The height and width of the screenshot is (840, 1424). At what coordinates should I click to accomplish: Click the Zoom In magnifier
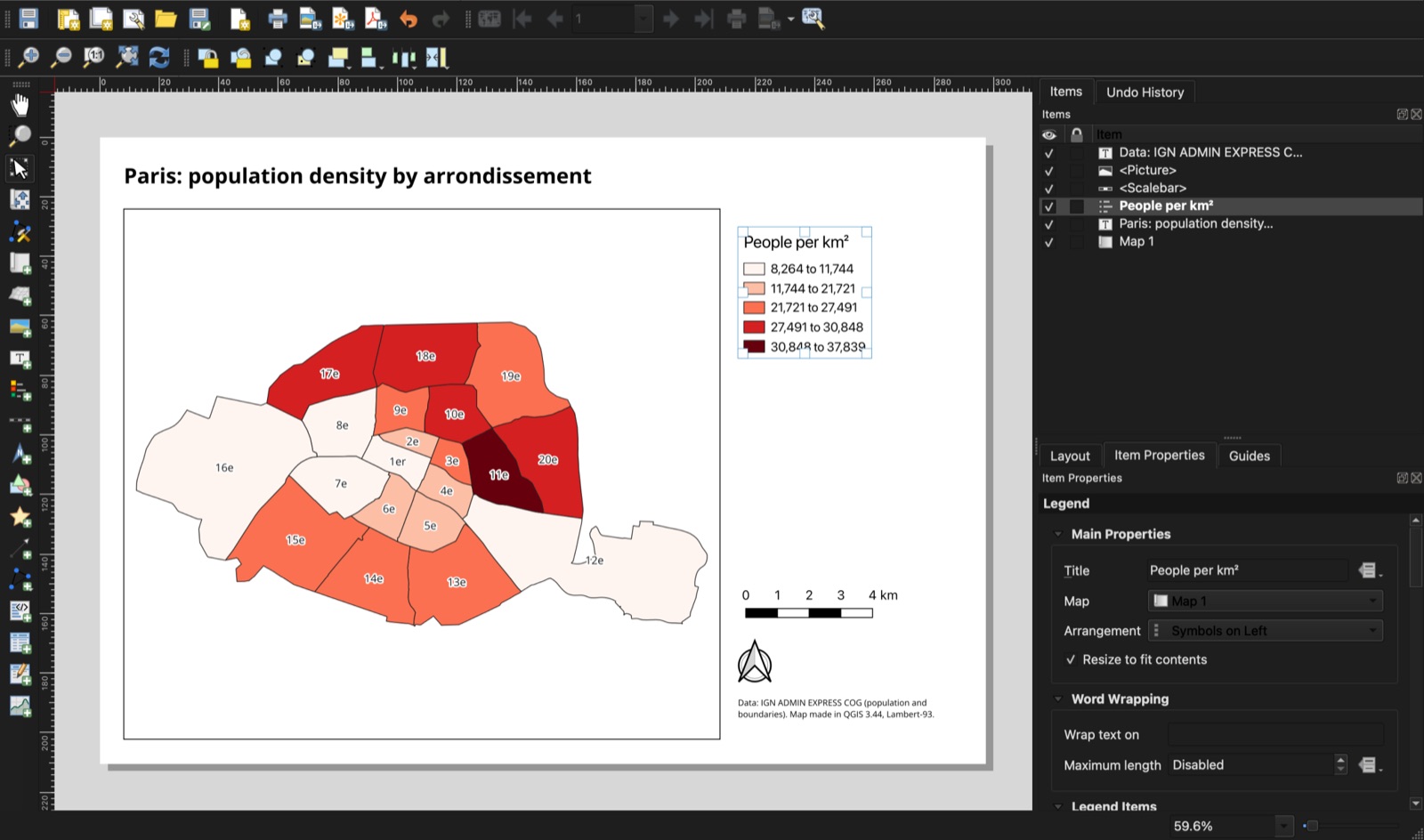28,58
